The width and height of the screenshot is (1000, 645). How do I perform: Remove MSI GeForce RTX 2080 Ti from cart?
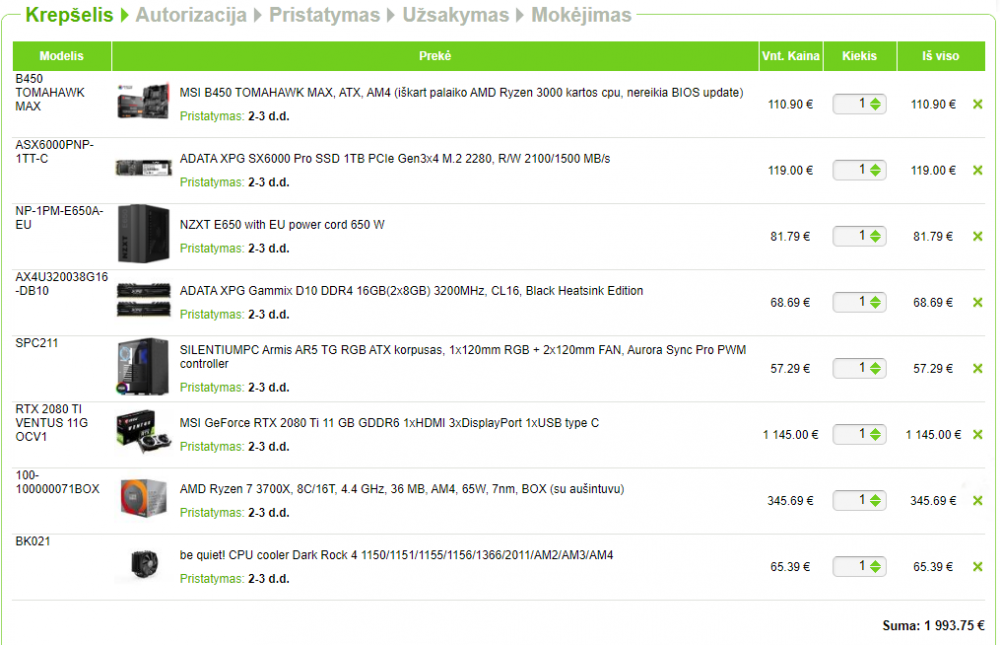click(x=977, y=434)
